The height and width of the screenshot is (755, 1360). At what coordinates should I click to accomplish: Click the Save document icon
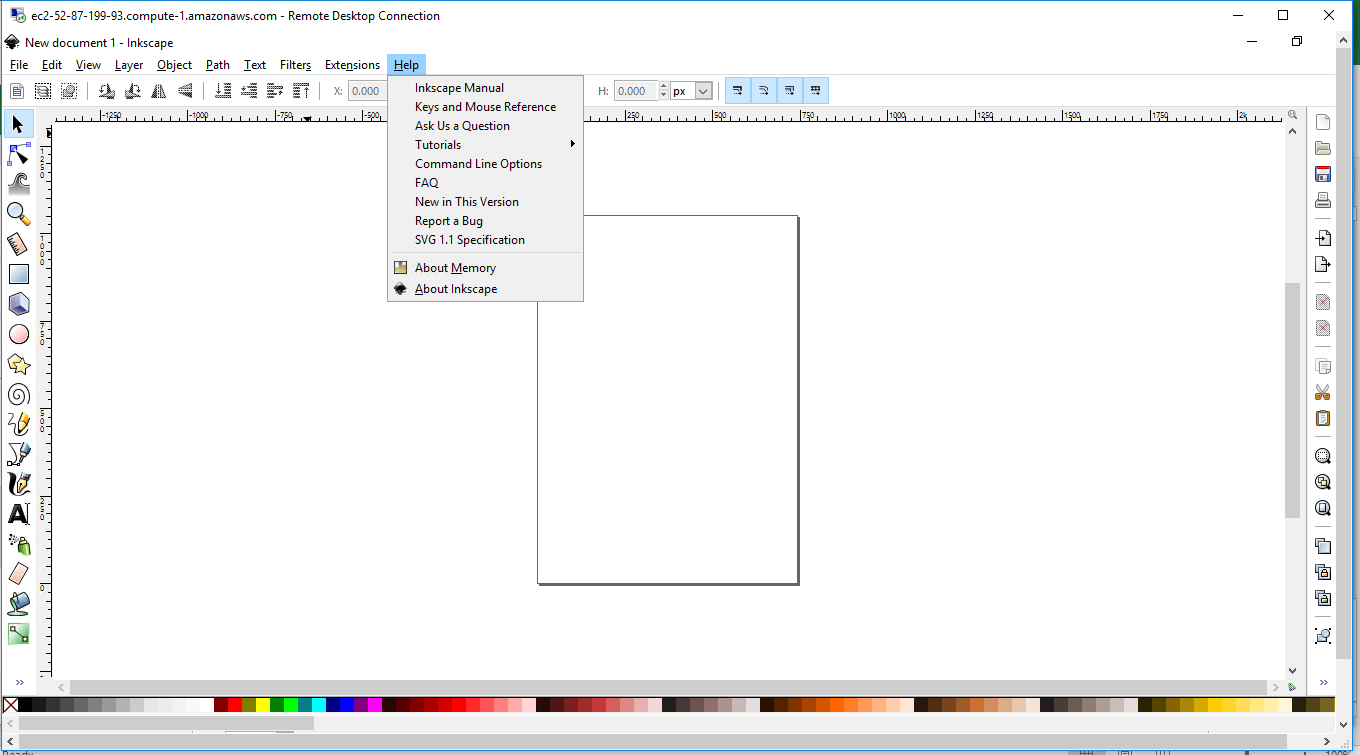1323,174
